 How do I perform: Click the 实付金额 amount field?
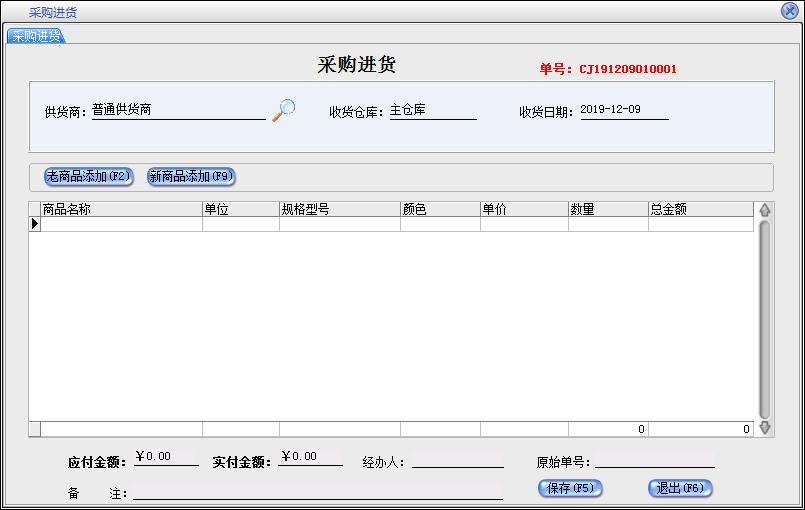(311, 457)
